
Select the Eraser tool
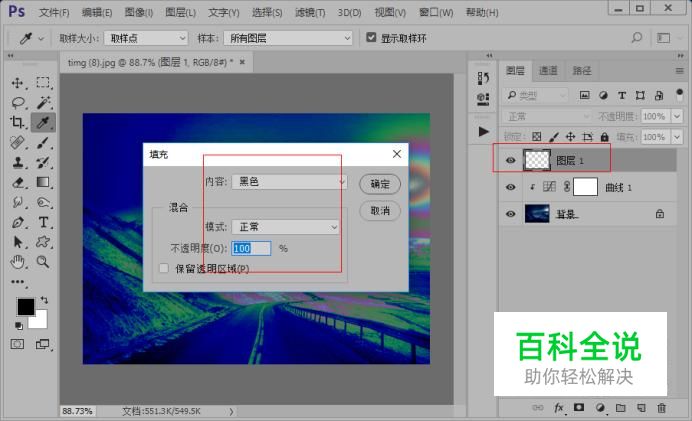coord(18,182)
